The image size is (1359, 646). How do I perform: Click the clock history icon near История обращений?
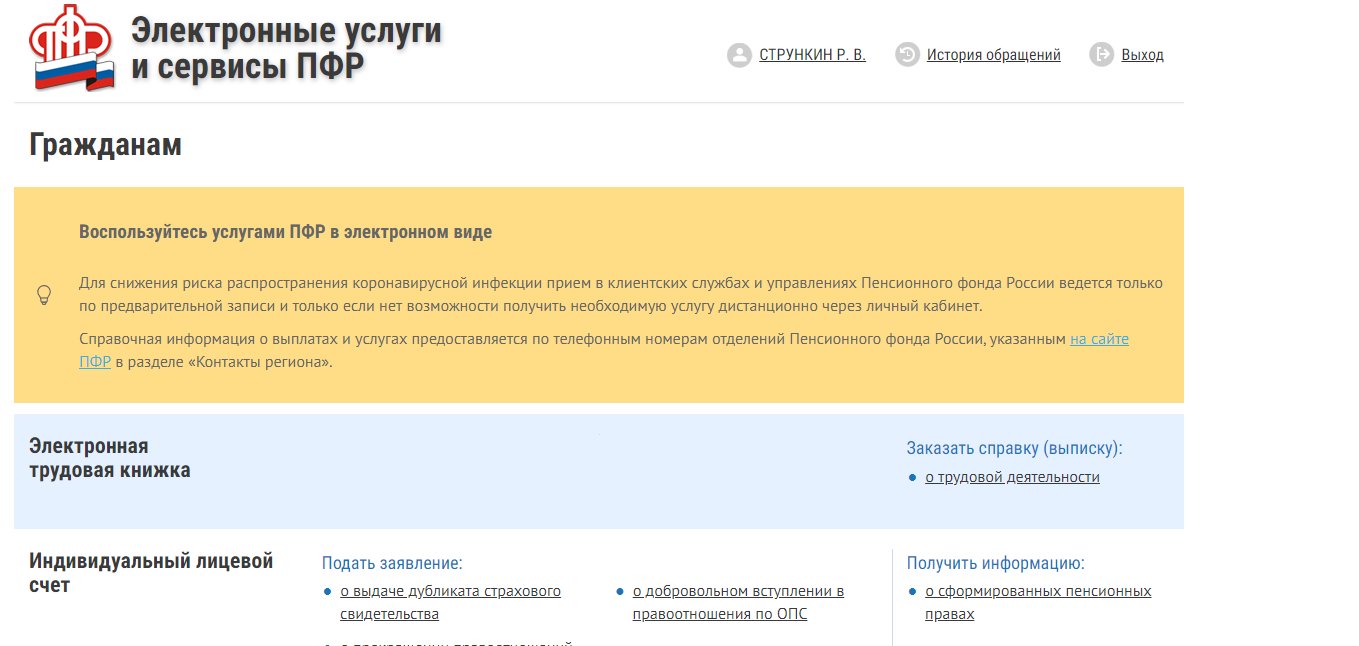coord(908,55)
